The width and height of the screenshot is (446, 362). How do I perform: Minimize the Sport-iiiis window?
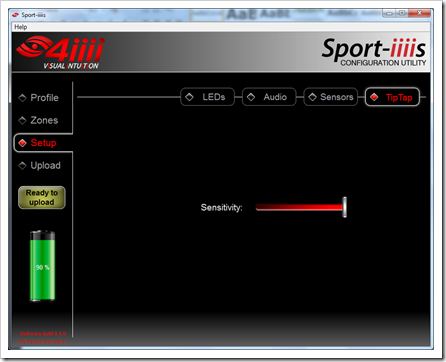click(389, 13)
